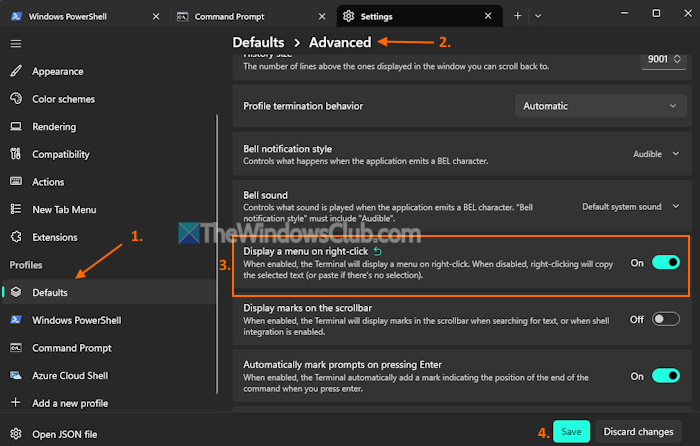The image size is (700, 446).
Task: Click the History size value field
Action: [657, 59]
